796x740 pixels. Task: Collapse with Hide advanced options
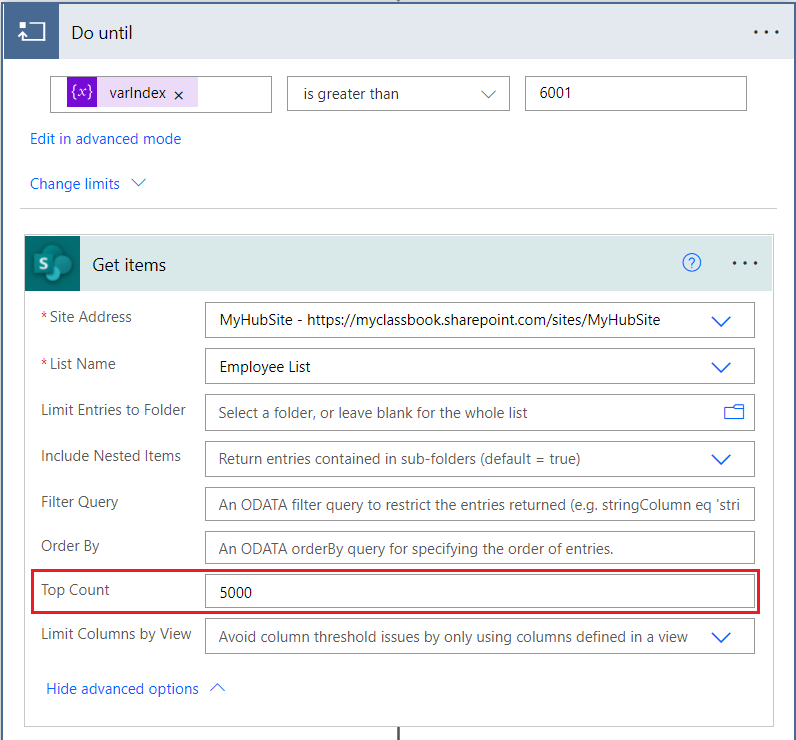[x=136, y=689]
